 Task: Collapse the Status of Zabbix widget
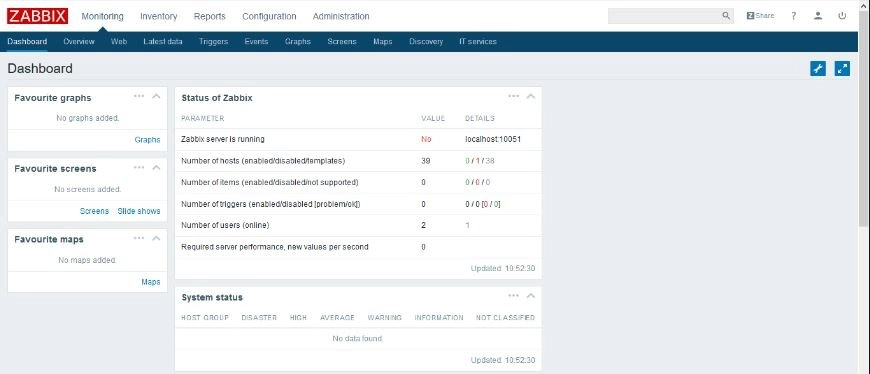(x=530, y=97)
